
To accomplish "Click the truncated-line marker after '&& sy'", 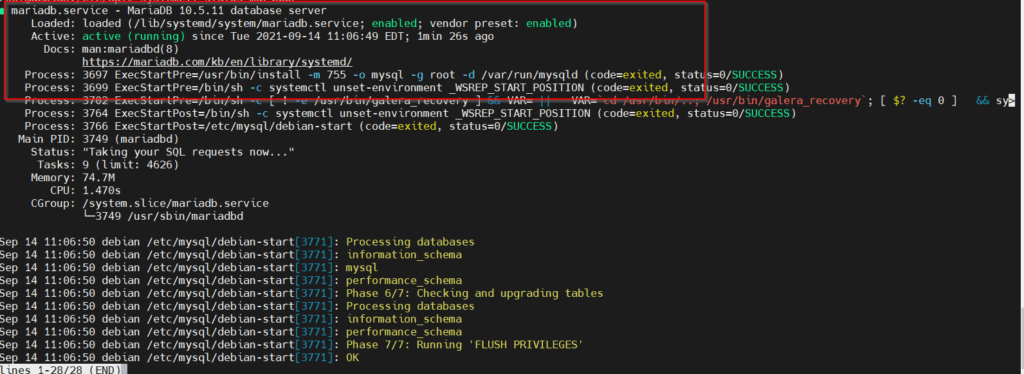I will 1012,101.
